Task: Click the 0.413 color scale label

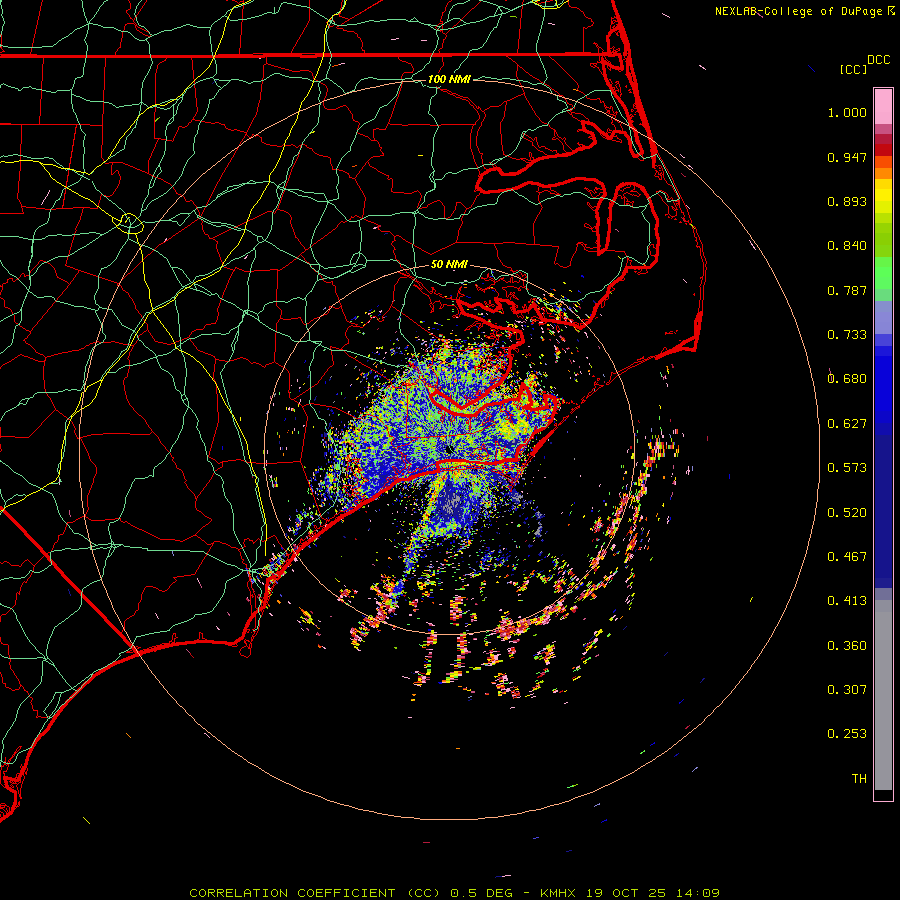Action: pos(847,601)
